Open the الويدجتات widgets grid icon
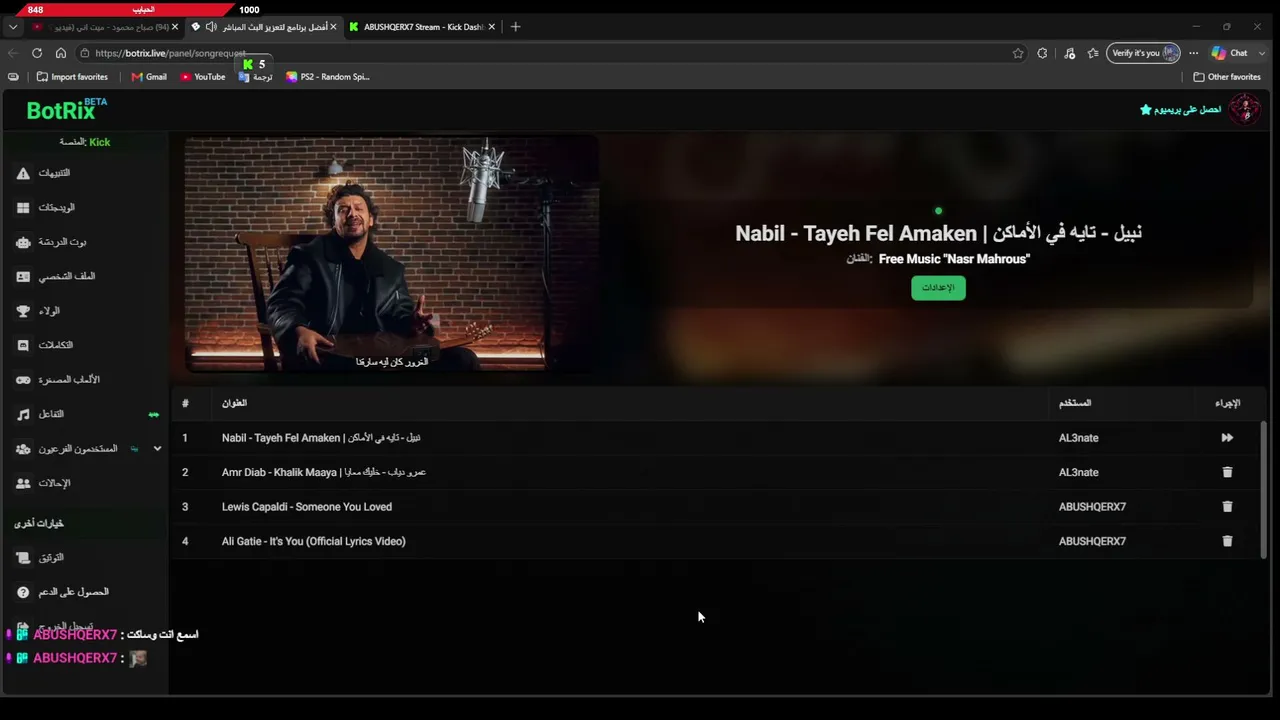 [x=23, y=208]
